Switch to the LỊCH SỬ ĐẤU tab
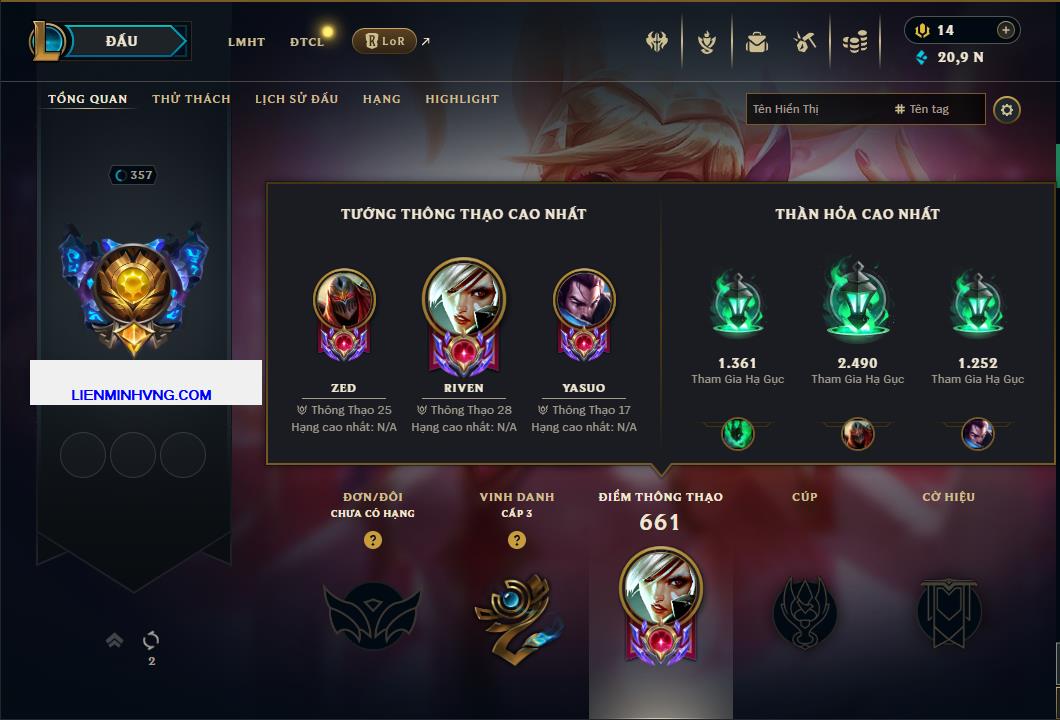1060x720 pixels. point(296,99)
